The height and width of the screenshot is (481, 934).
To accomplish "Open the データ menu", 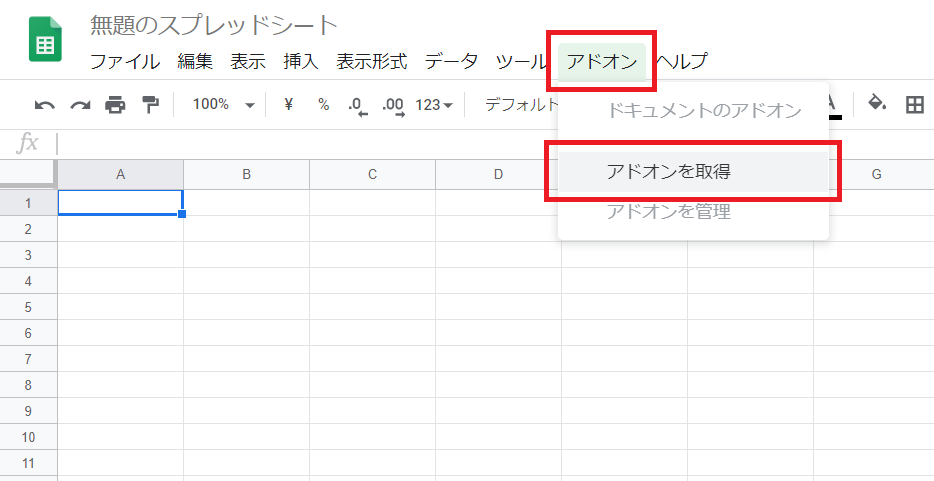I will (452, 61).
